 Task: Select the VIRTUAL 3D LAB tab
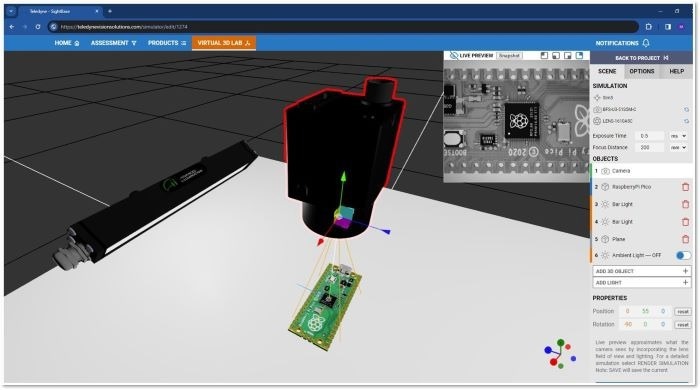pos(224,43)
